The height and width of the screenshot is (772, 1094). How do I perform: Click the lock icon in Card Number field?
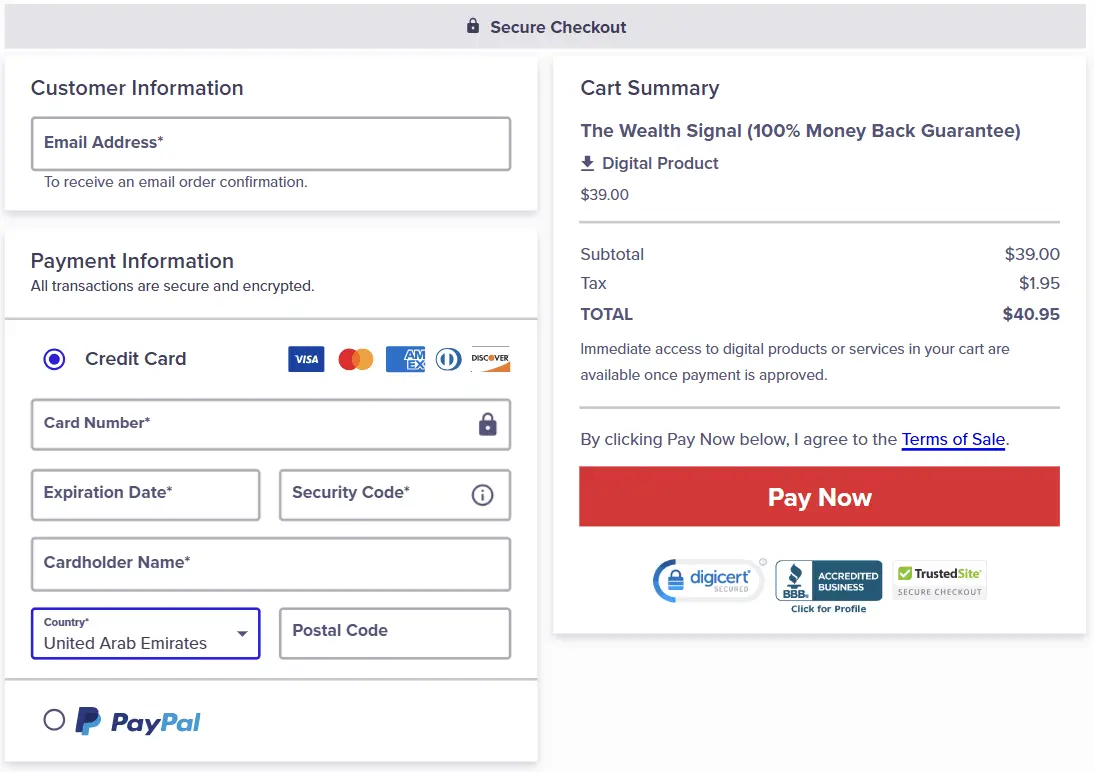[487, 424]
